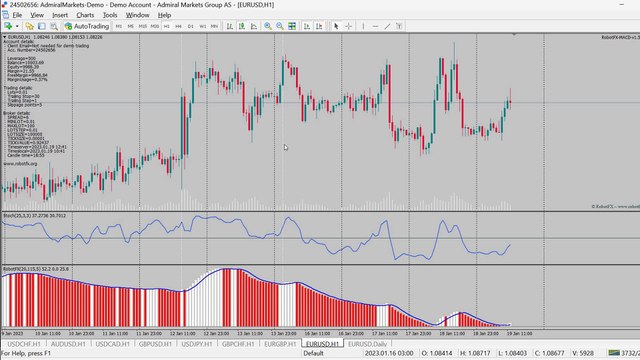Draw a vertical line tool
This screenshot has height=360, width=640.
pyautogui.click(x=363, y=26)
